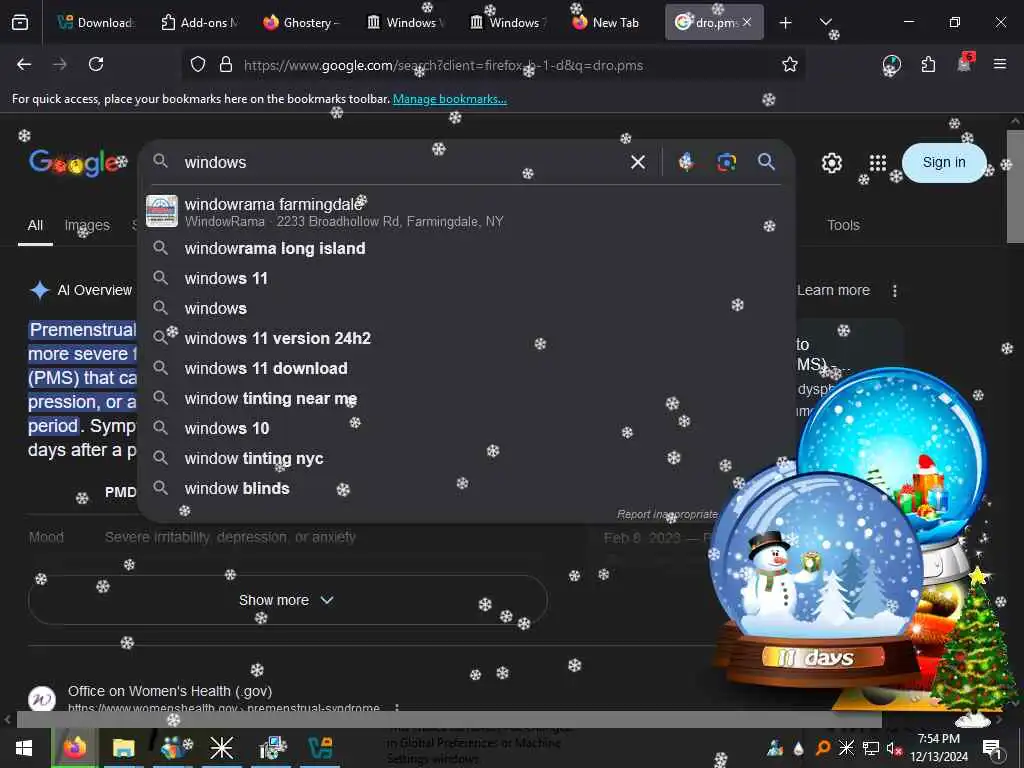1024x768 pixels.
Task: Open Firefox from the taskbar
Action: point(74,748)
